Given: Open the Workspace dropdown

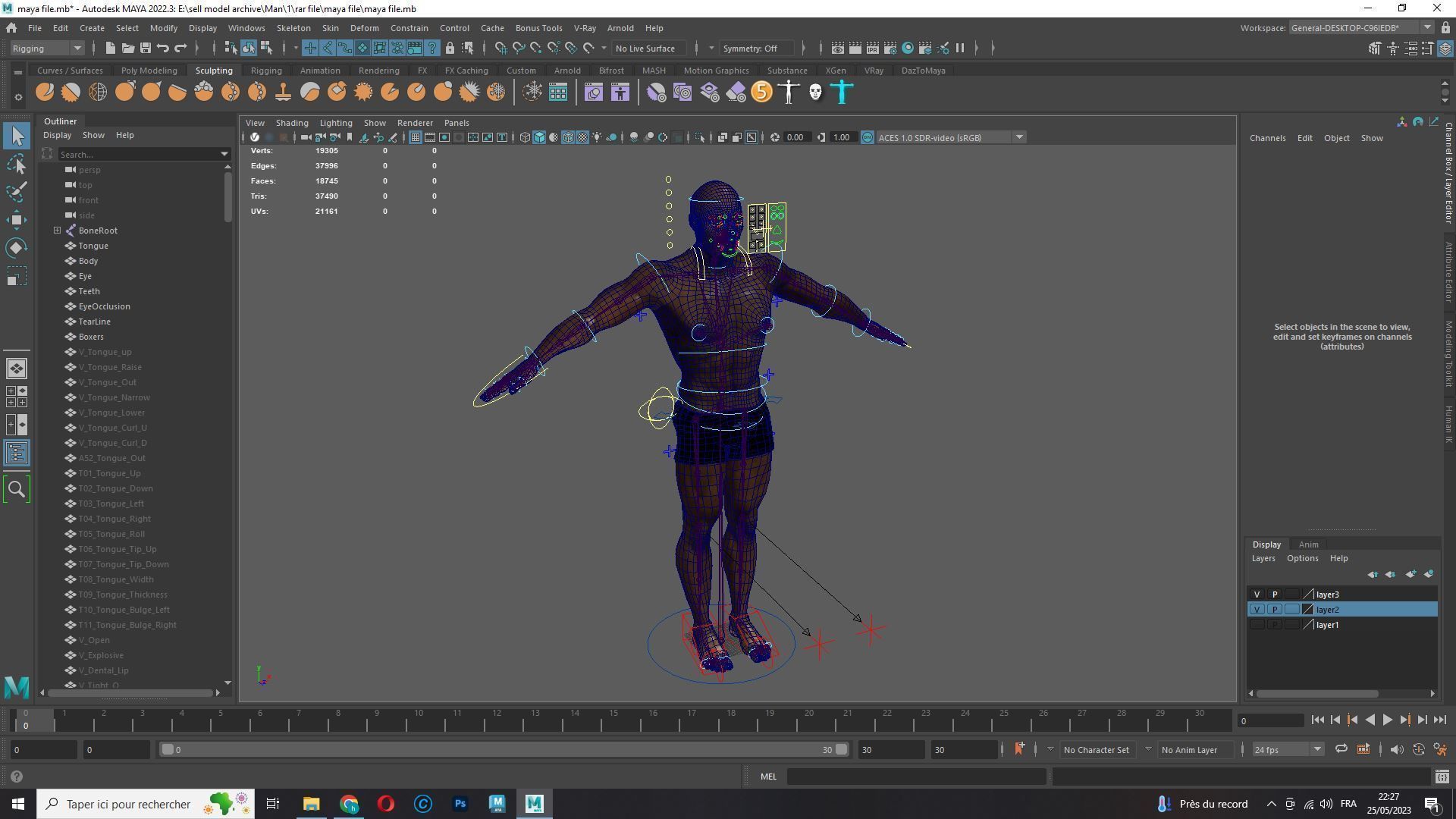Looking at the screenshot, I should click(x=1360, y=27).
